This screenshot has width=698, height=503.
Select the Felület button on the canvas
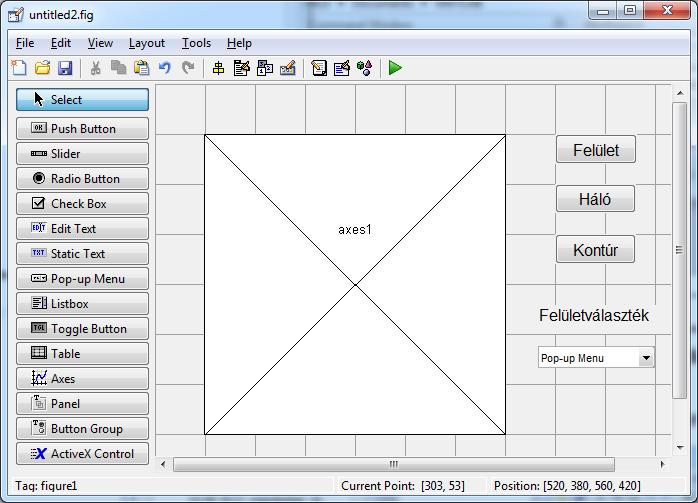pos(596,150)
